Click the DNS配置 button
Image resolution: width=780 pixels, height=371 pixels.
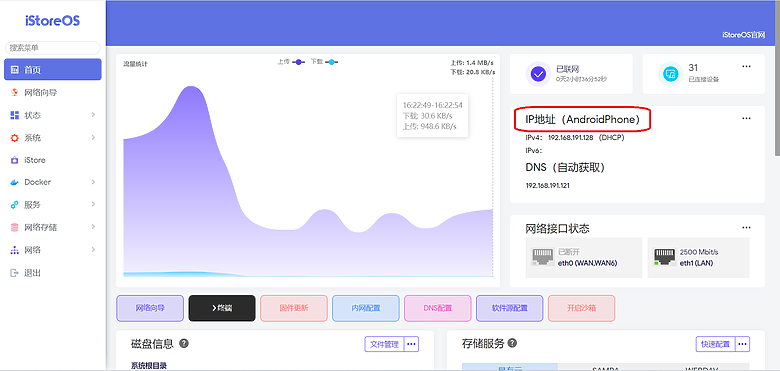tap(438, 308)
